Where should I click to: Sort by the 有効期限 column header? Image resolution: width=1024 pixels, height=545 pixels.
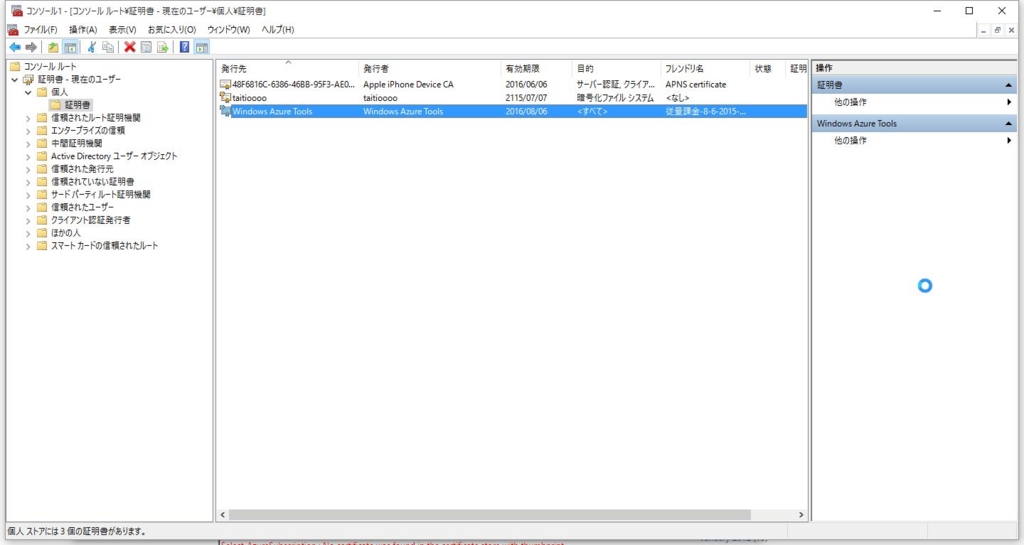(536, 68)
